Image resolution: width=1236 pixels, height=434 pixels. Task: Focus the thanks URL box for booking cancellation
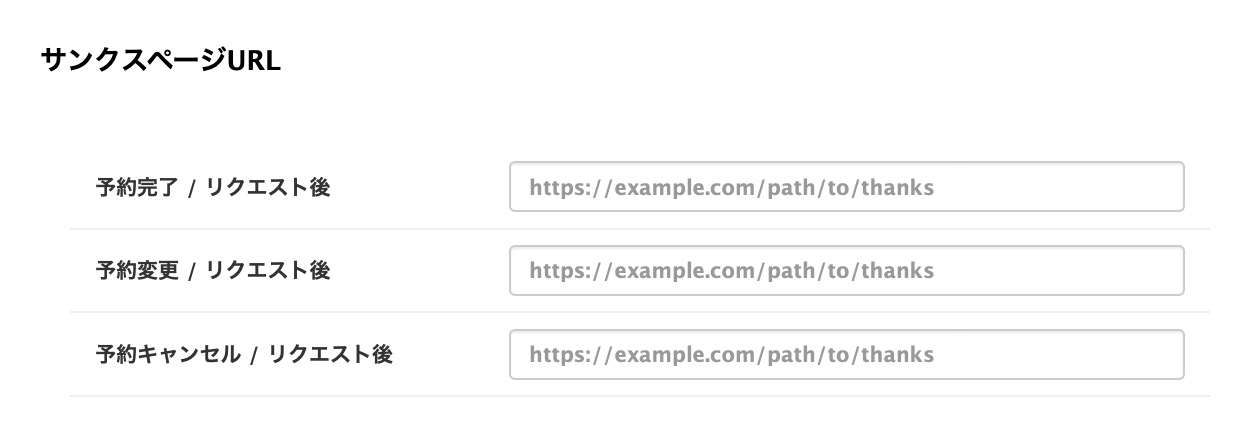click(x=846, y=355)
